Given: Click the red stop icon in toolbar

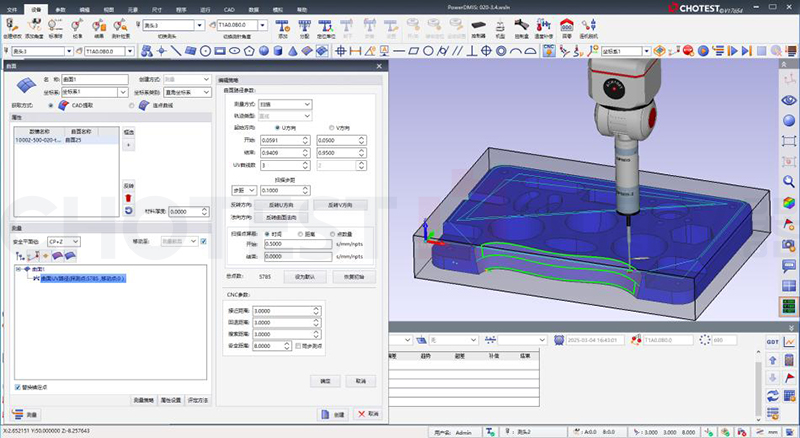Looking at the screenshot, I should click(688, 51).
